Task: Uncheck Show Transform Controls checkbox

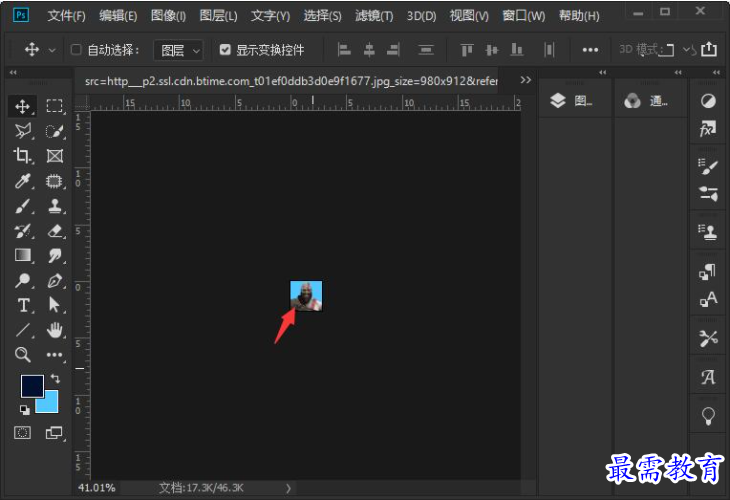Action: click(225, 50)
